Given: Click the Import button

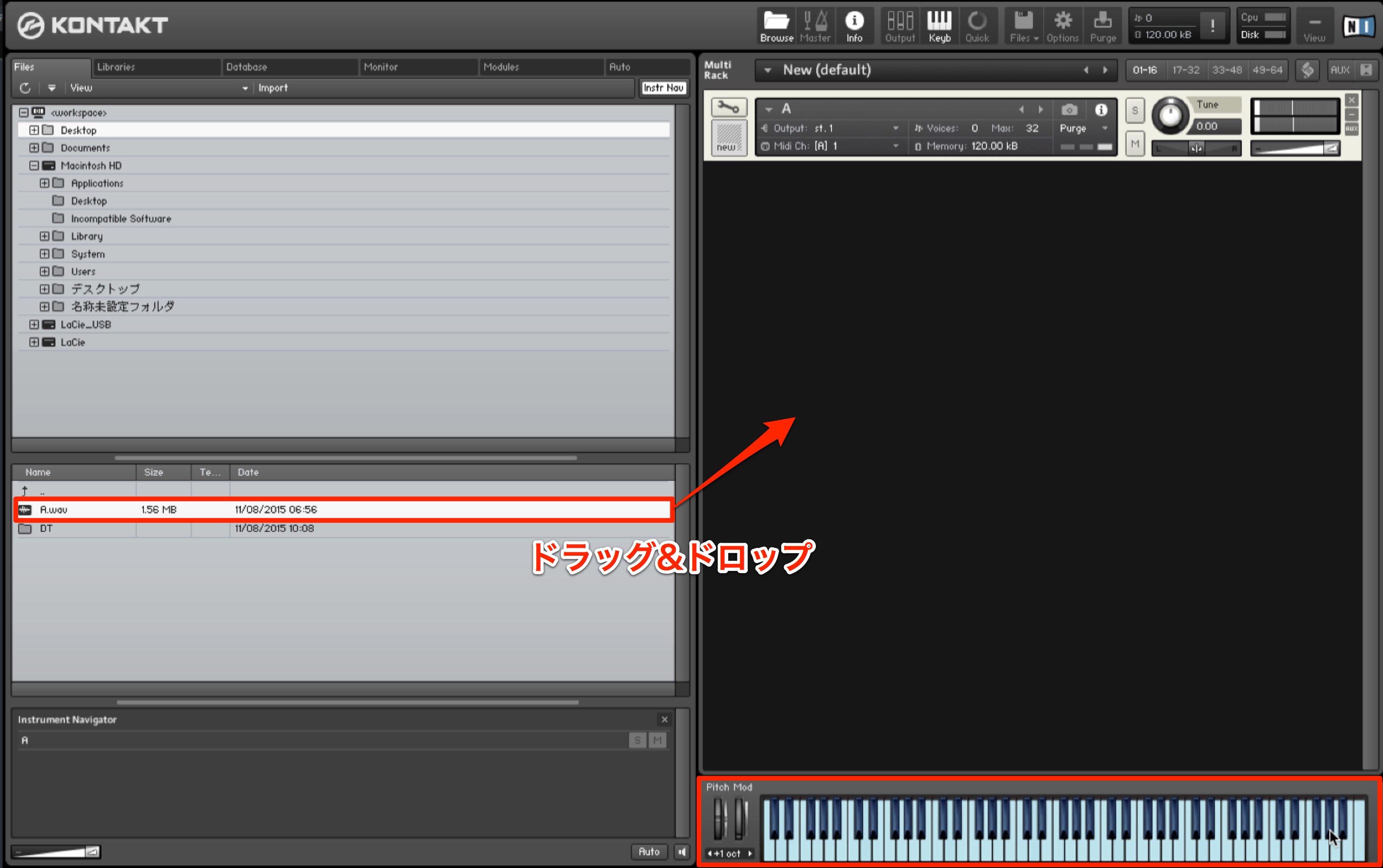Looking at the screenshot, I should click(x=273, y=88).
